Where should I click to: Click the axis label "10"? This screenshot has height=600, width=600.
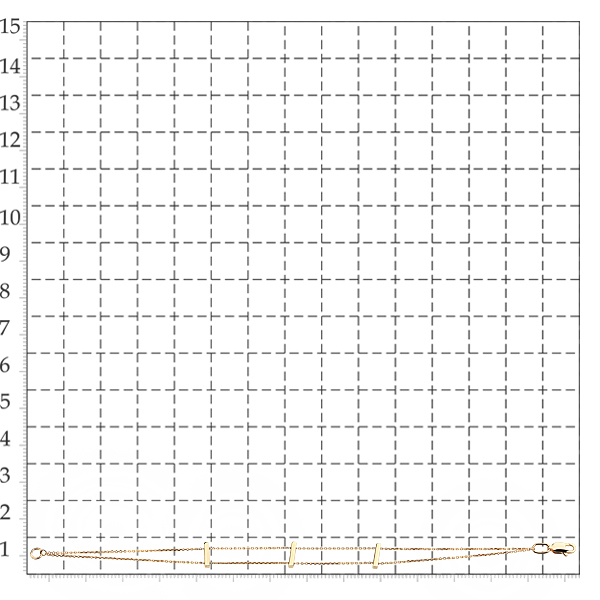click(x=10, y=218)
